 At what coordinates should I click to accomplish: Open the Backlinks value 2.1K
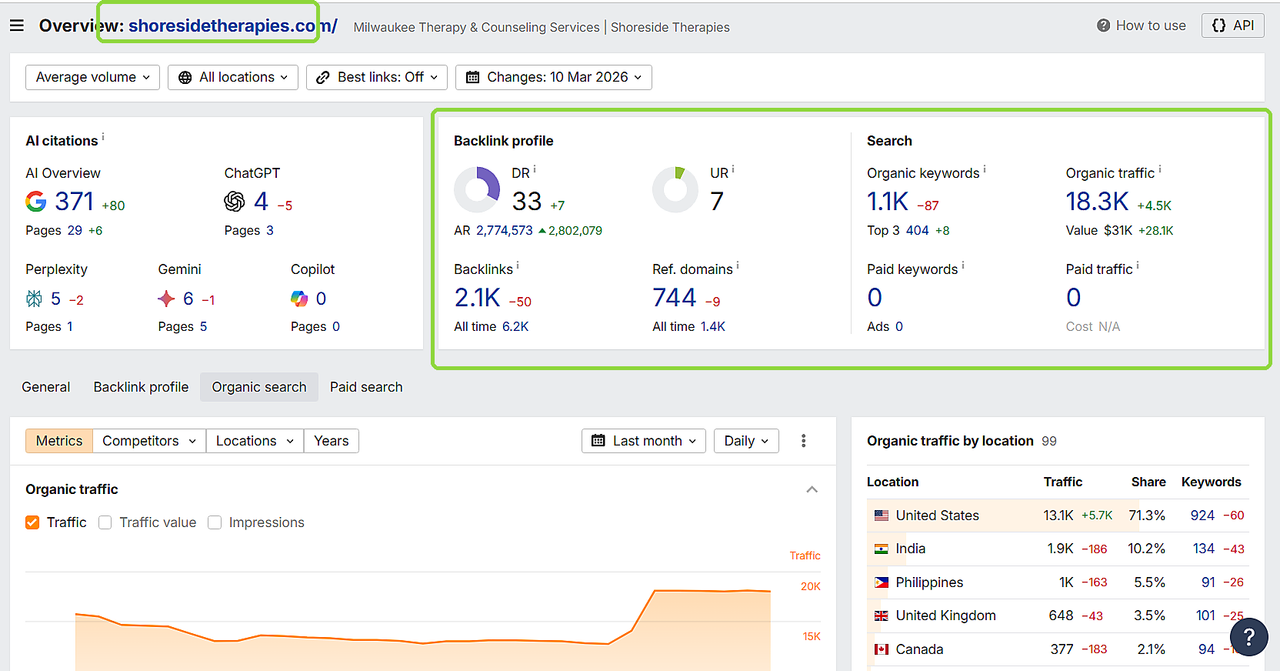(477, 298)
